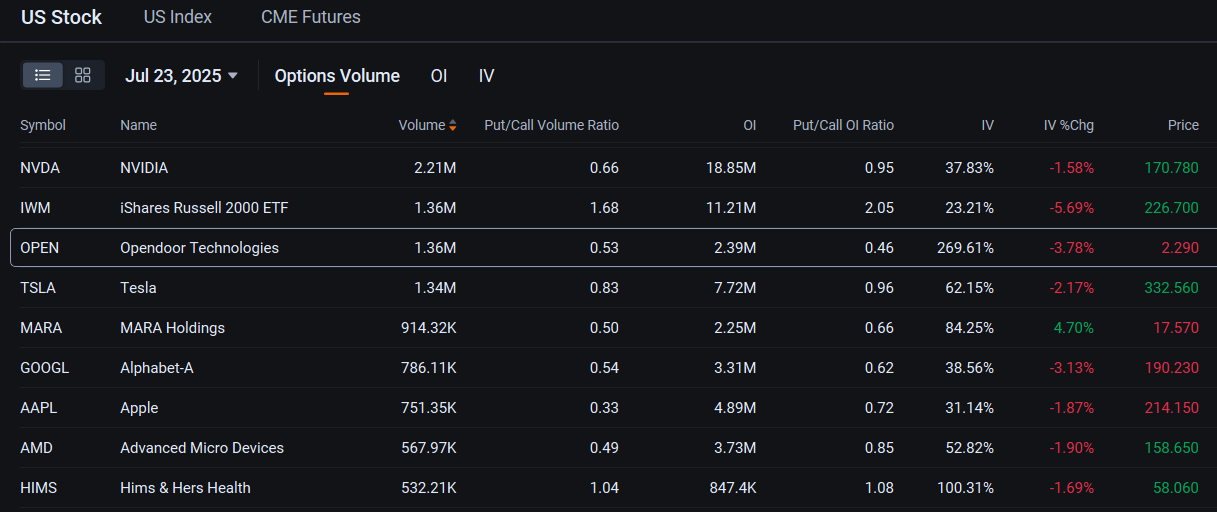Sort by Price column header

click(1182, 125)
